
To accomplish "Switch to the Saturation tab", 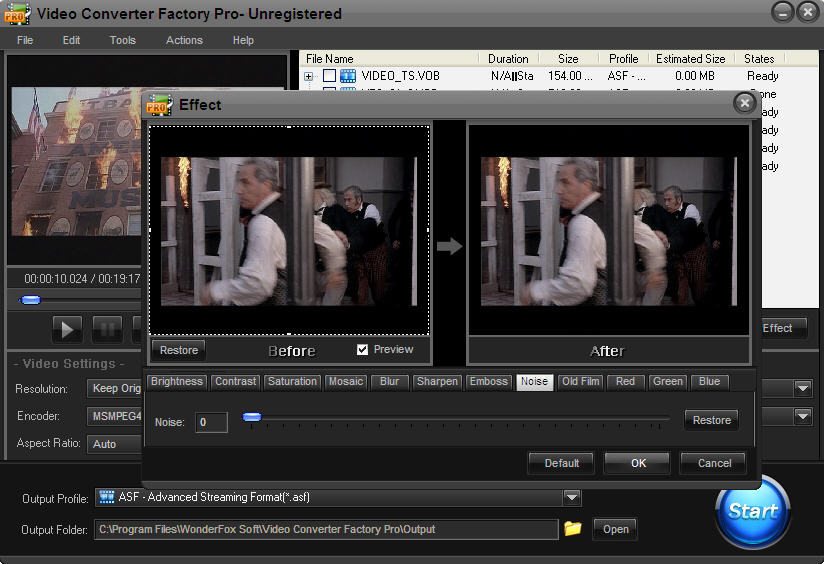I will pyautogui.click(x=292, y=382).
